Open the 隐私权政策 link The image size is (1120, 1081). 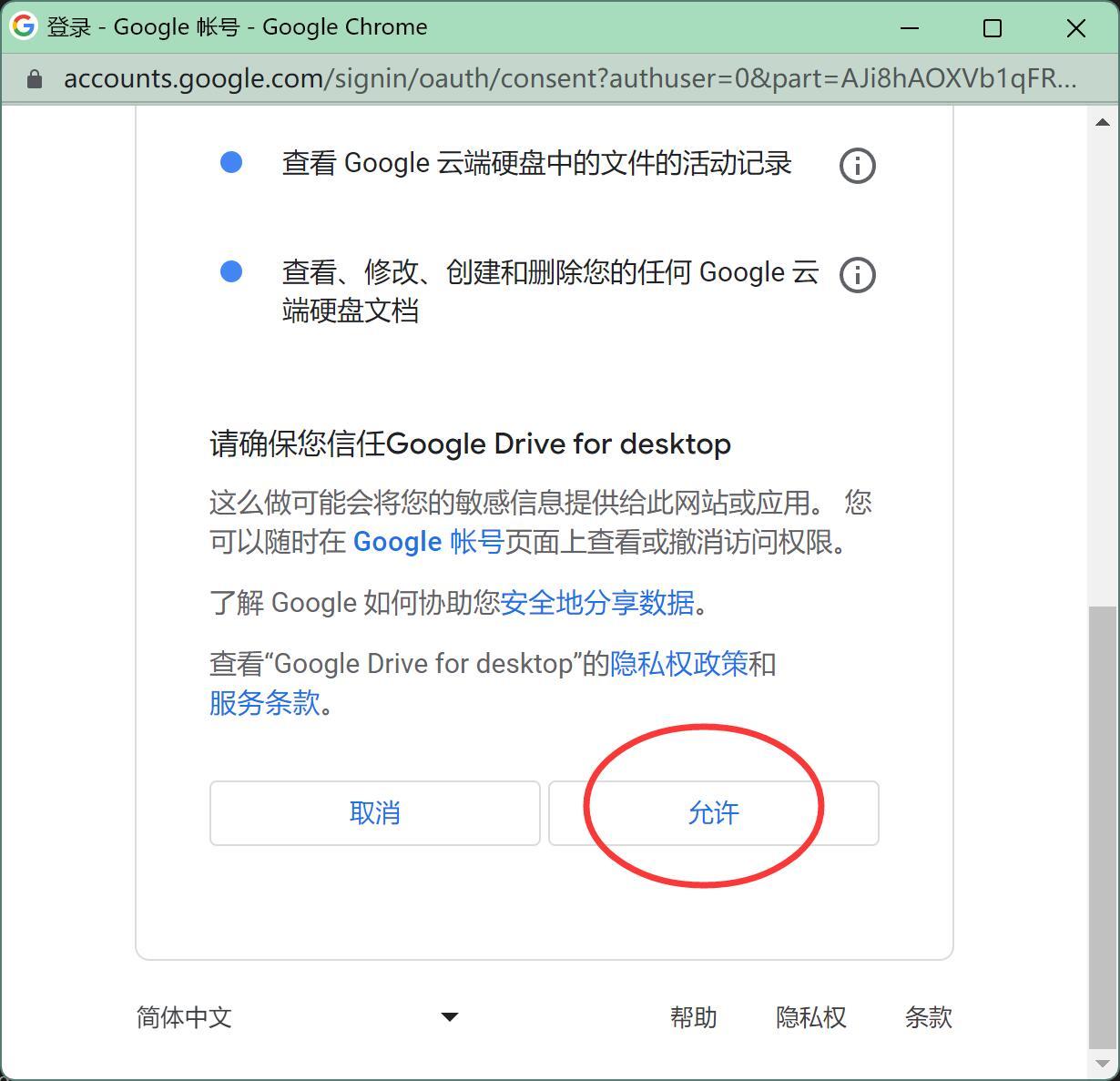pos(679,664)
